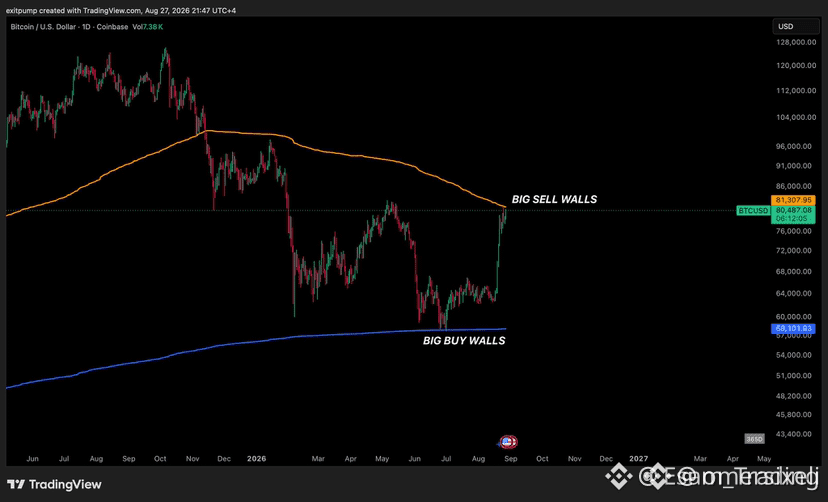Screen dimensions: 828x502
Task: Click the Dec label just before 2027
Action: pyautogui.click(x=606, y=459)
